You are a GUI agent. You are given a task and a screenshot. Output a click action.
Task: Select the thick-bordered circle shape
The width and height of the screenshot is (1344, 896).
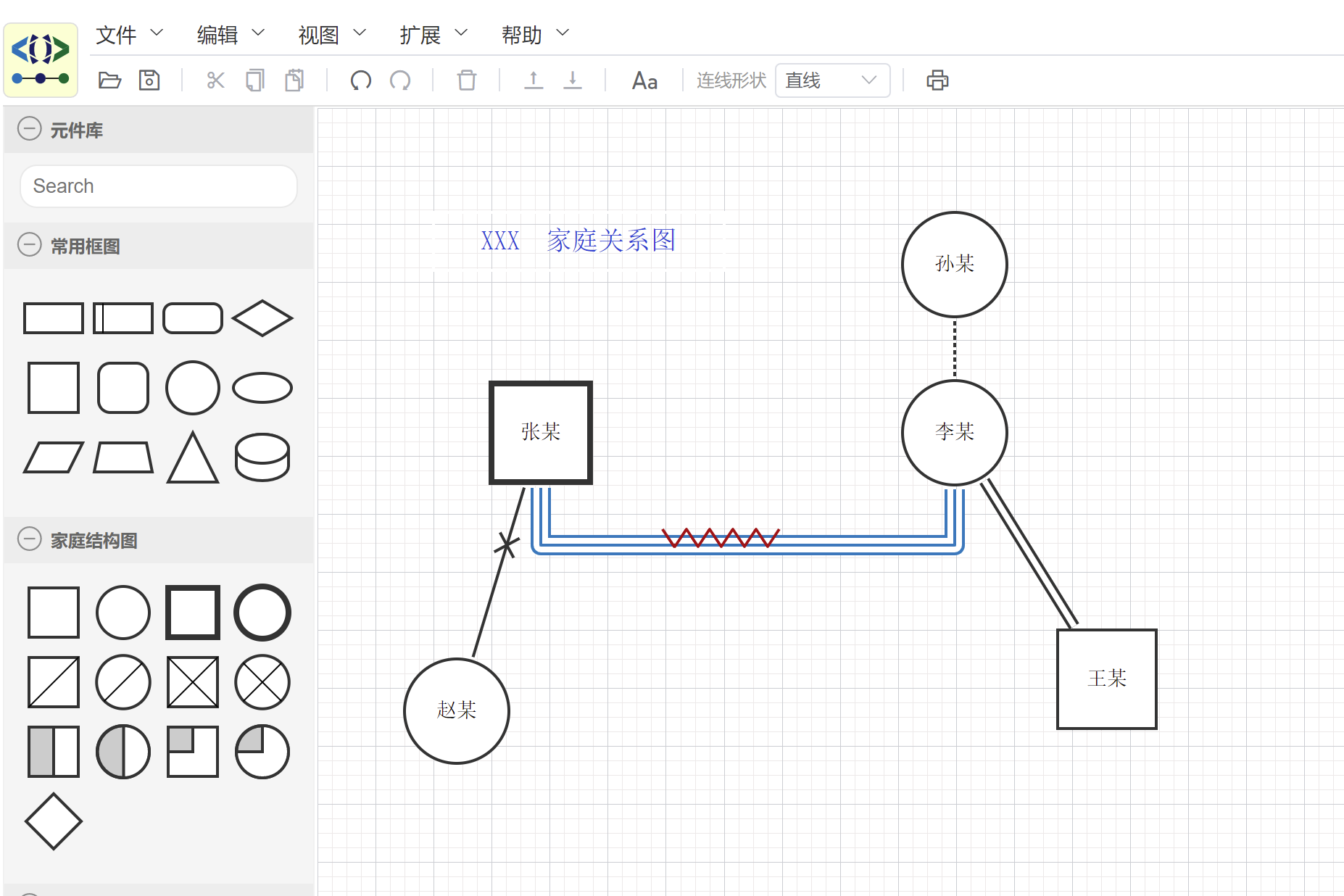point(262,613)
